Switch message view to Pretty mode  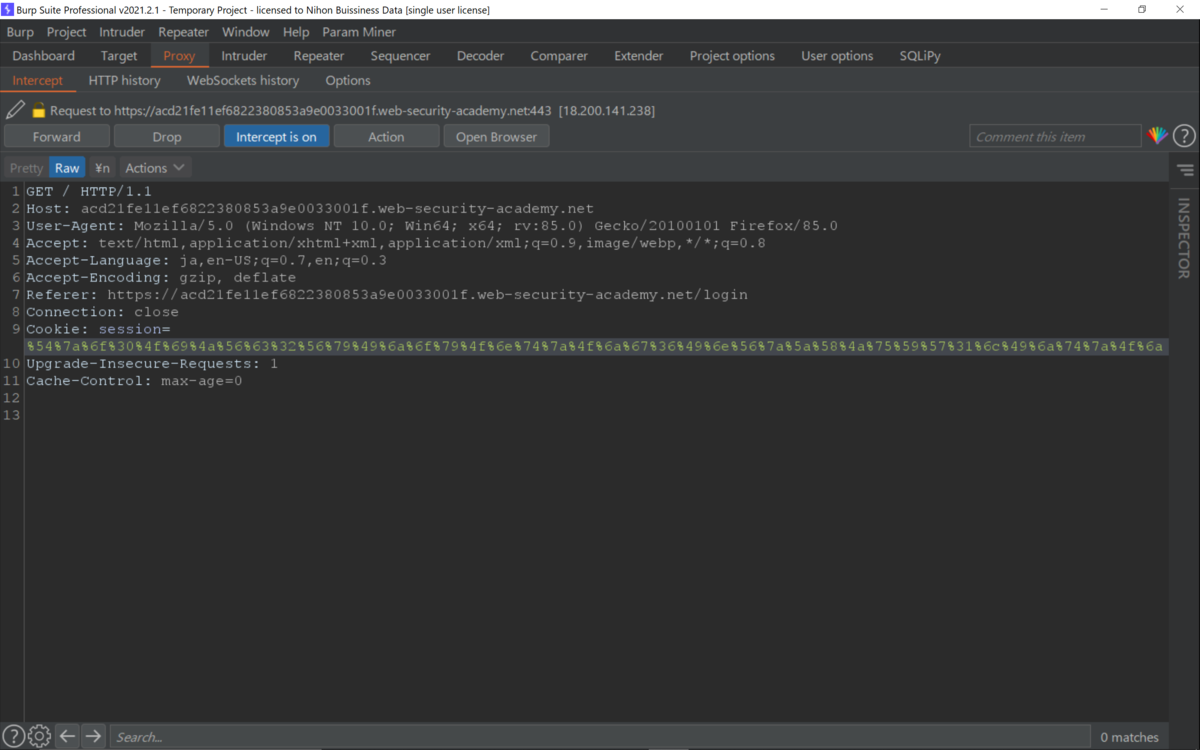24,167
